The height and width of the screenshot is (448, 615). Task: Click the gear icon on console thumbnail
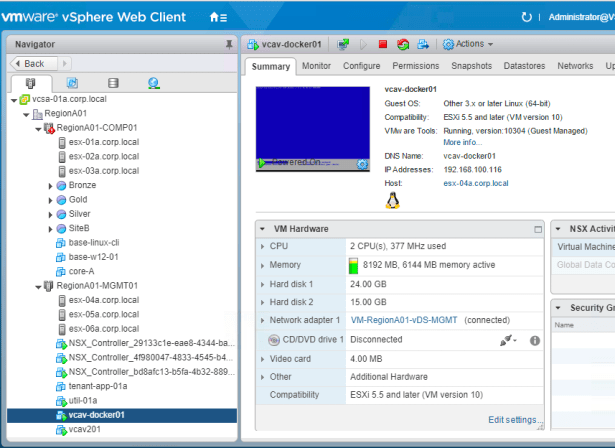[x=362, y=164]
